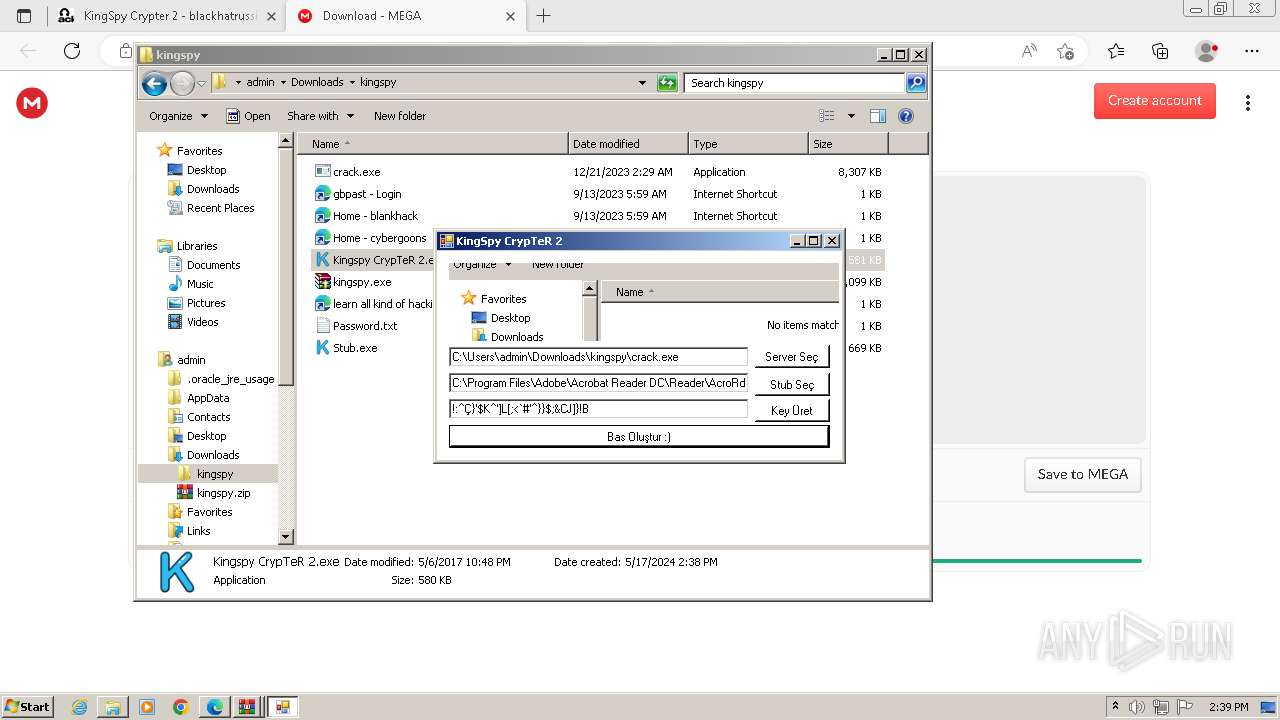Viewport: 1280px width, 720px height.
Task: Click the search kingspy field
Action: (795, 83)
